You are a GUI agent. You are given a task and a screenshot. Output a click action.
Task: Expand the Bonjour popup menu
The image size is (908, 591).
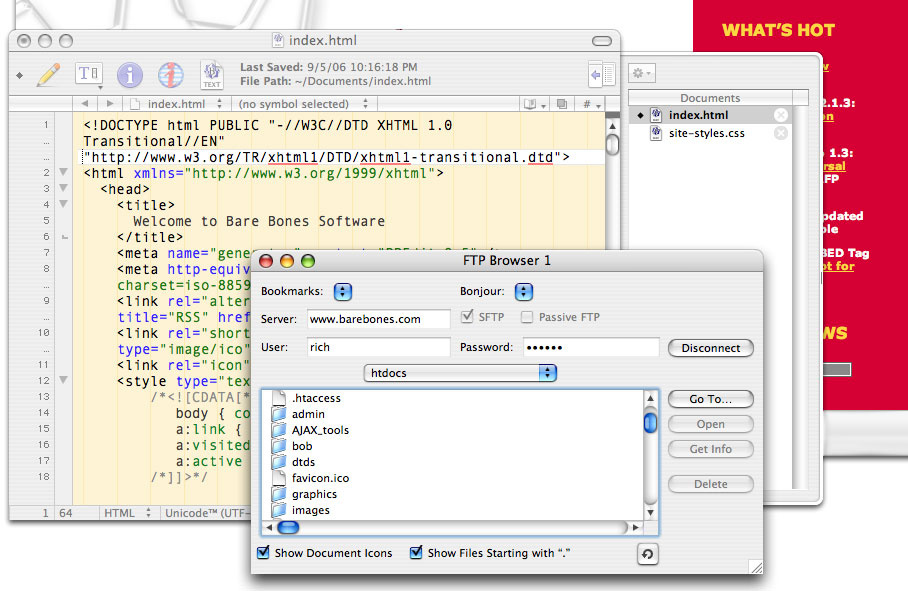point(523,292)
